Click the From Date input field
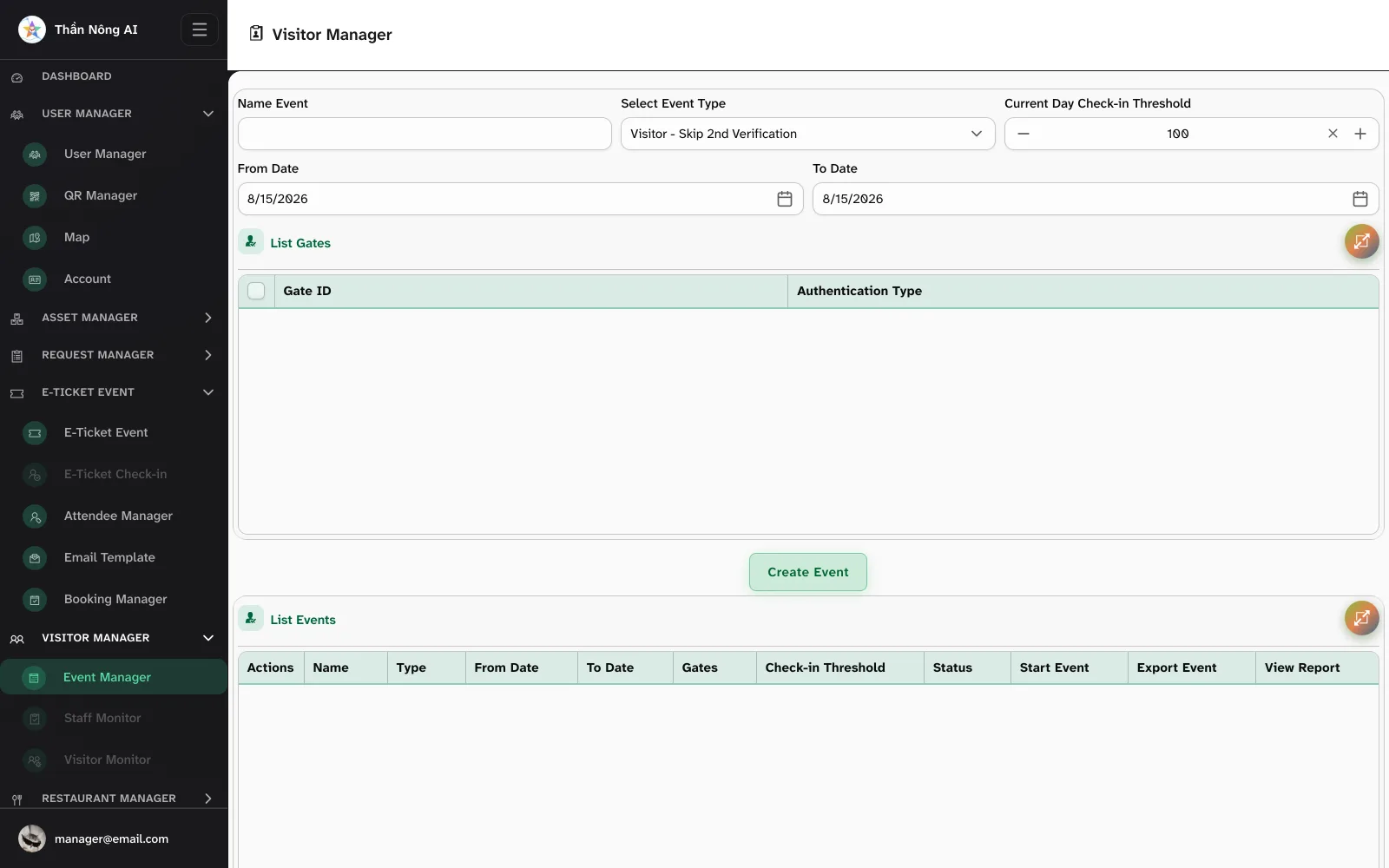The image size is (1389, 868). 520,199
